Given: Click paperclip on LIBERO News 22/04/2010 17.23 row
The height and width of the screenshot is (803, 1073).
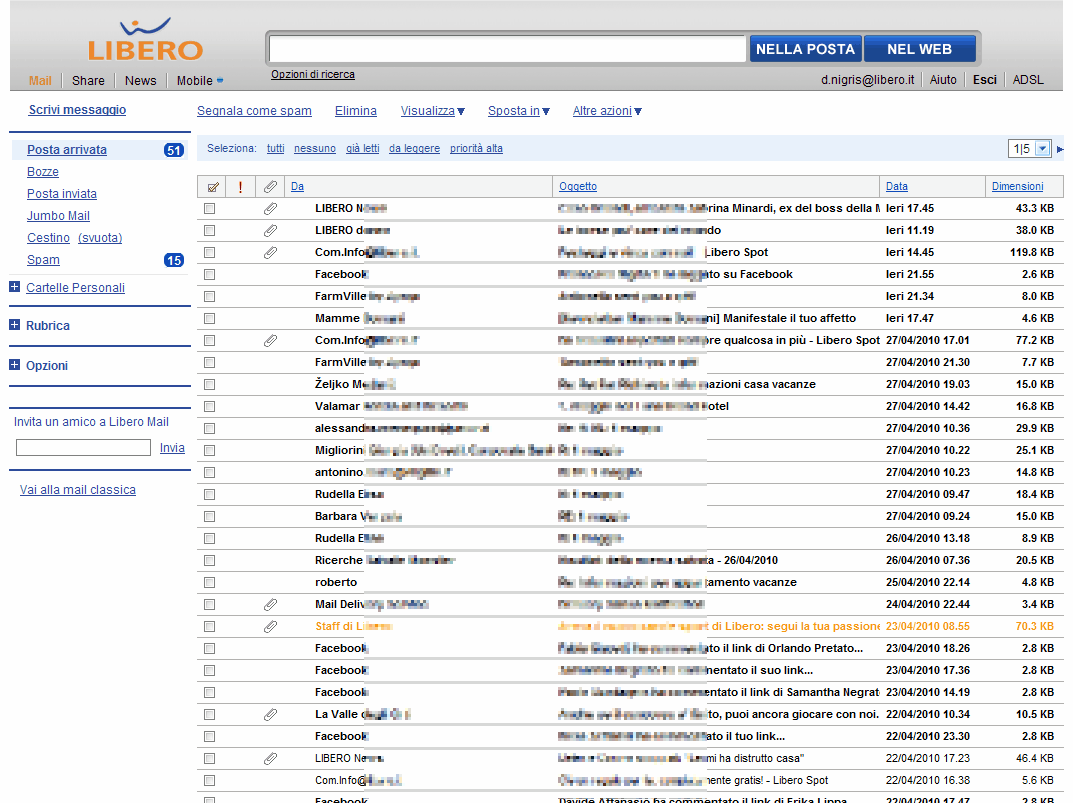Looking at the screenshot, I should 270,759.
